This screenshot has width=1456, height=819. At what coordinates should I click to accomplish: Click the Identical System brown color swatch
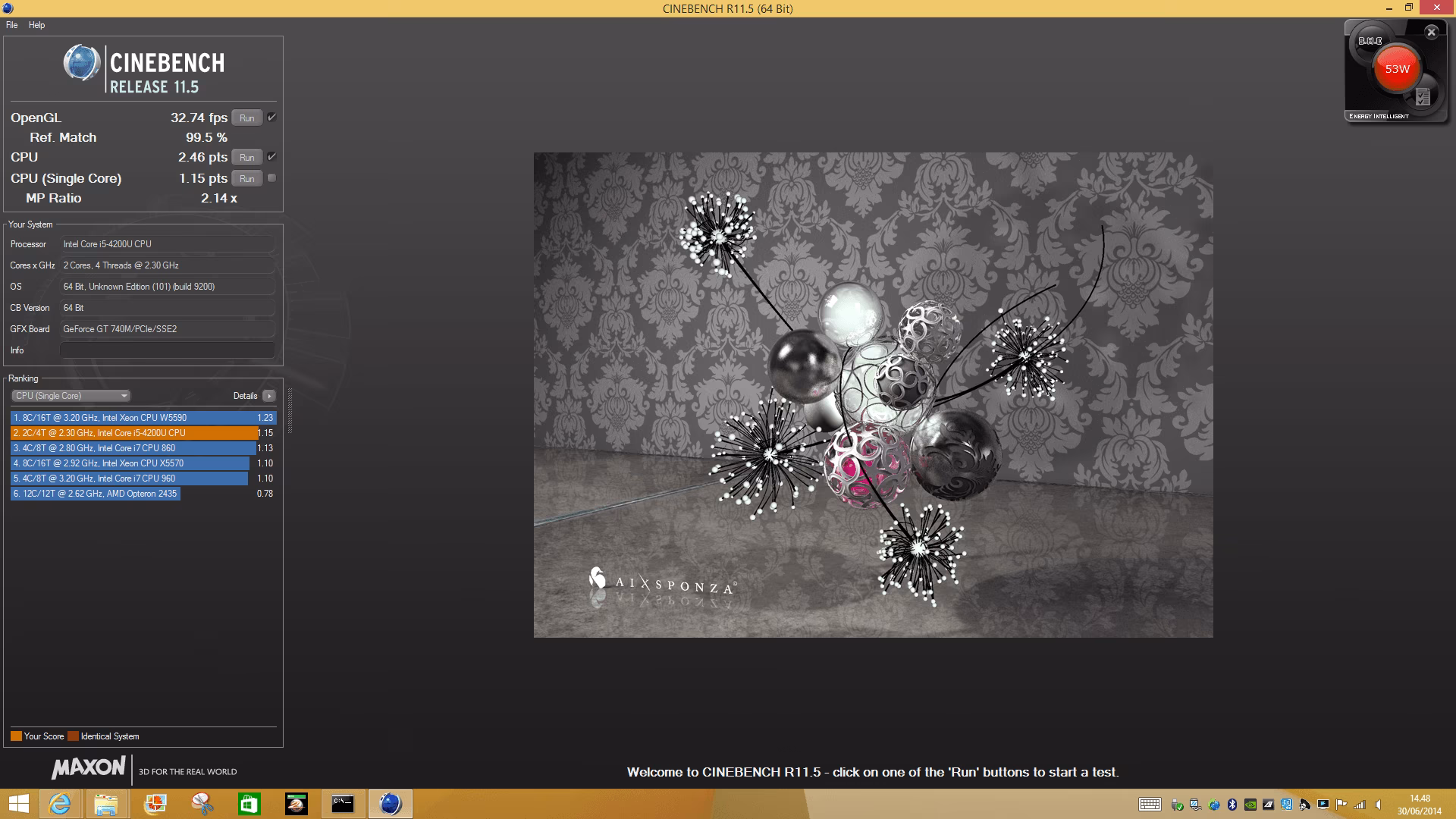(73, 736)
